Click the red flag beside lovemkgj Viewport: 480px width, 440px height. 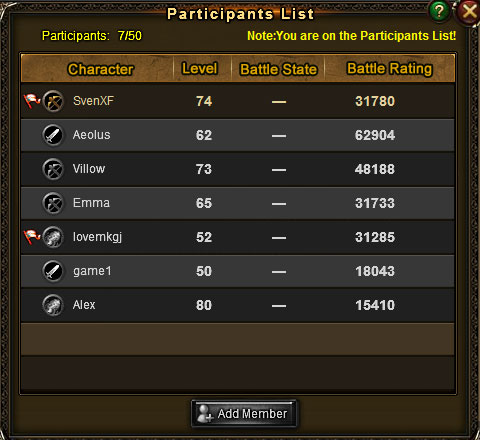tap(32, 237)
